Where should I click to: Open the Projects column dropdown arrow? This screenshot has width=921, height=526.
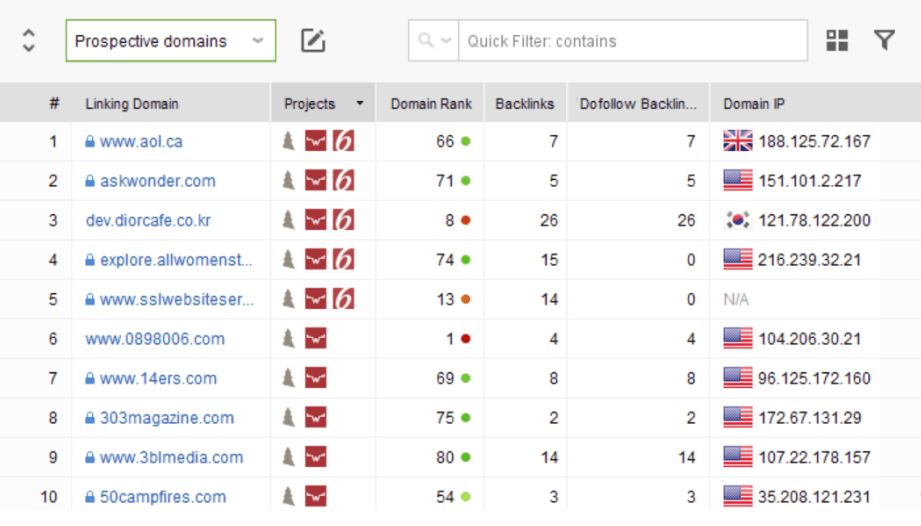(360, 103)
